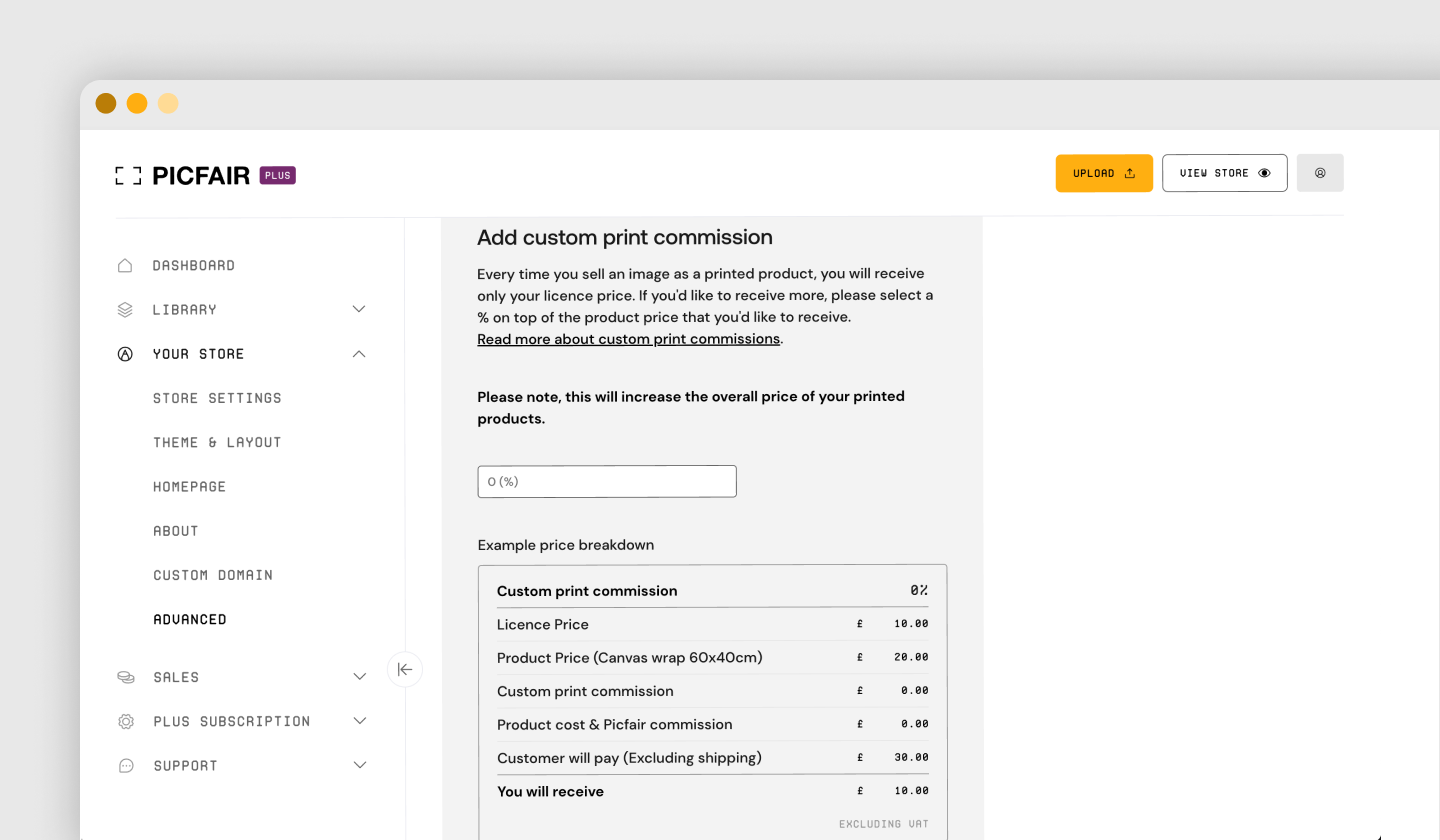
Task: Click the Plus Subscription gear icon
Action: [126, 721]
